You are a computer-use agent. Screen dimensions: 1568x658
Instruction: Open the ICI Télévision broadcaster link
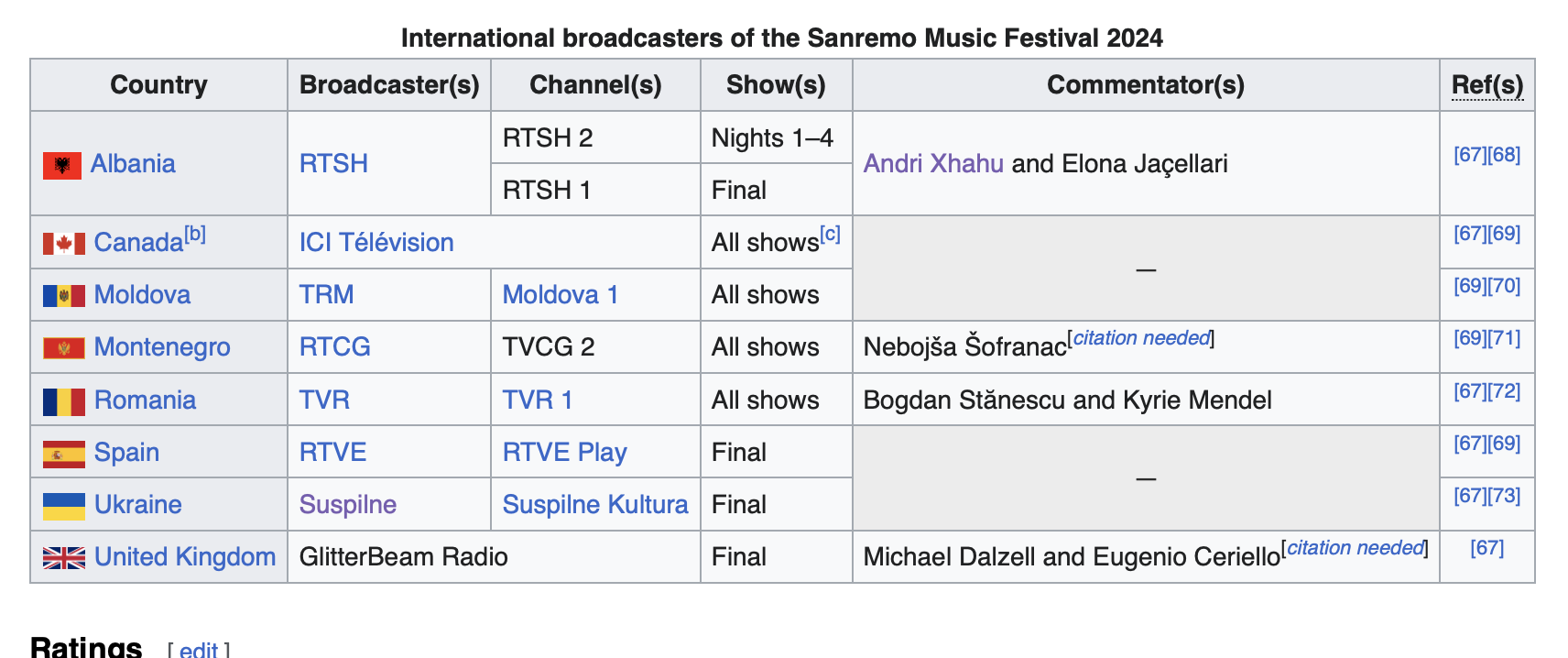(x=376, y=243)
